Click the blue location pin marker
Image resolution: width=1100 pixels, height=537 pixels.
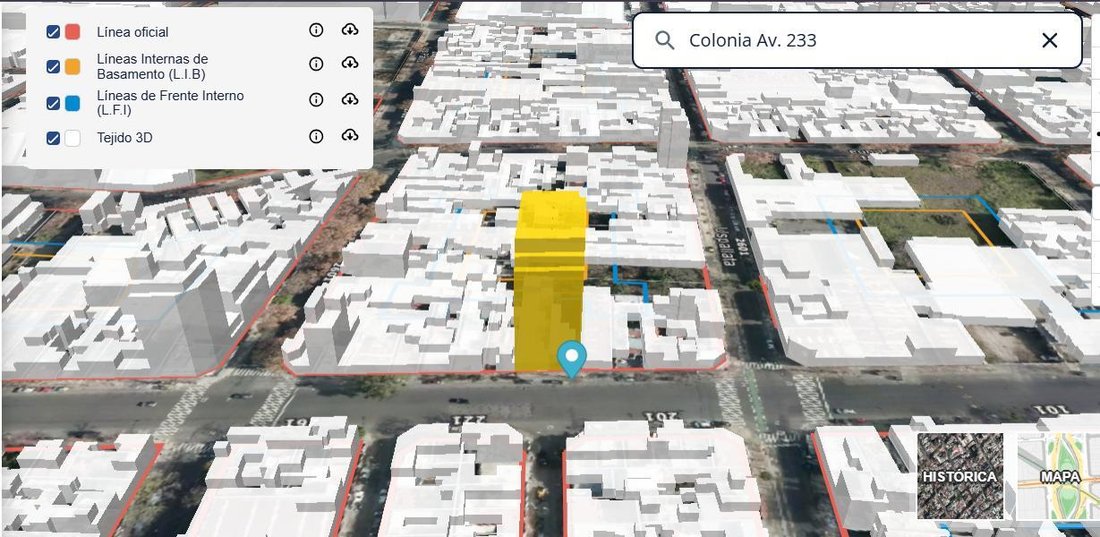click(x=572, y=359)
